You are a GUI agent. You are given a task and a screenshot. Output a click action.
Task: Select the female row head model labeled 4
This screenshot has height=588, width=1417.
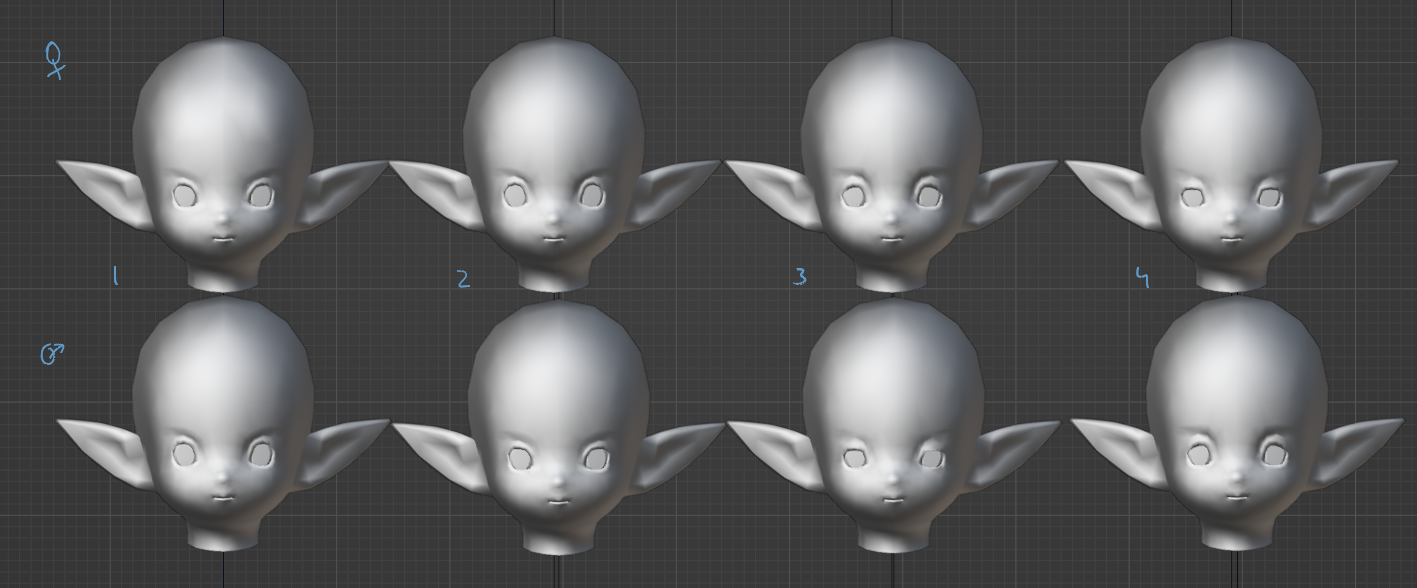click(1231, 165)
